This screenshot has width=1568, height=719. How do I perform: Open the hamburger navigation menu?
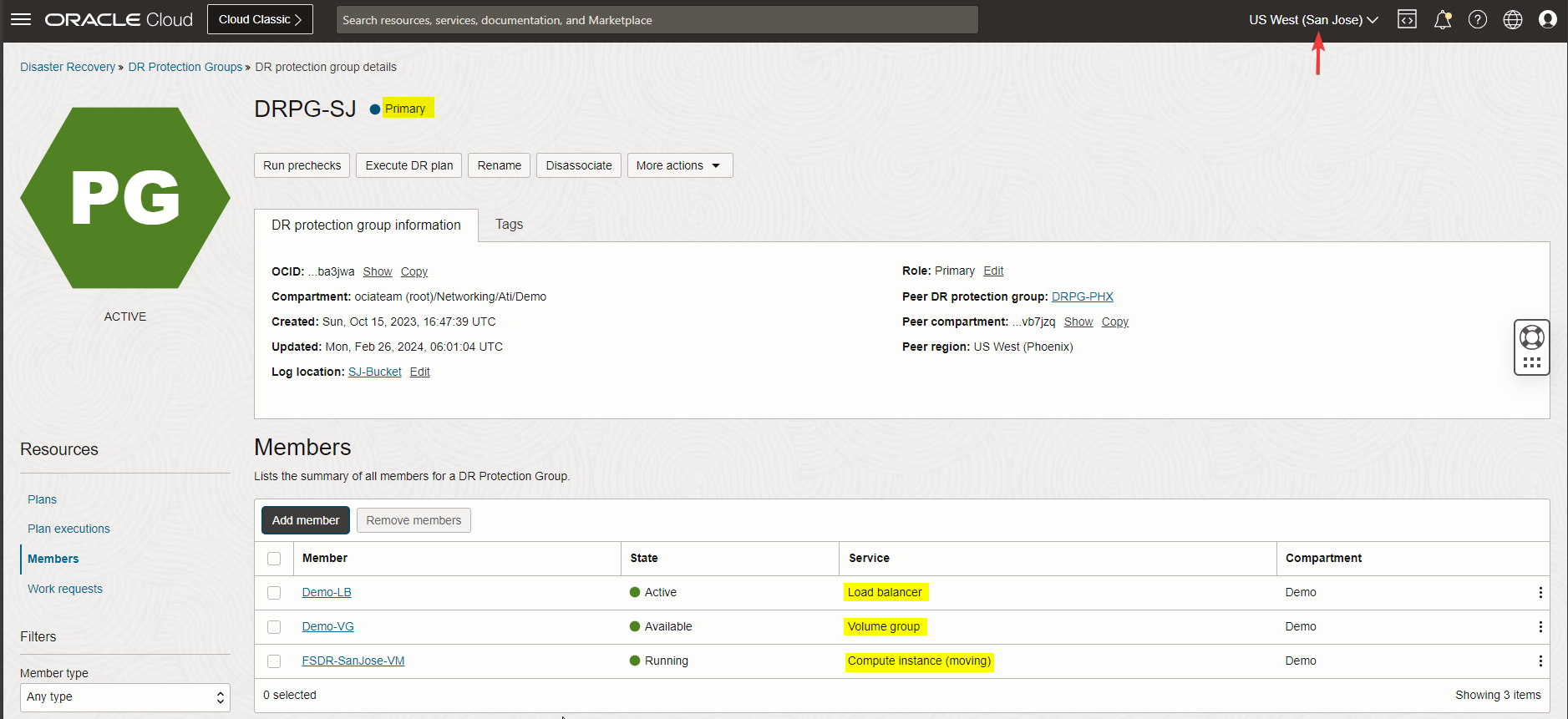21,19
